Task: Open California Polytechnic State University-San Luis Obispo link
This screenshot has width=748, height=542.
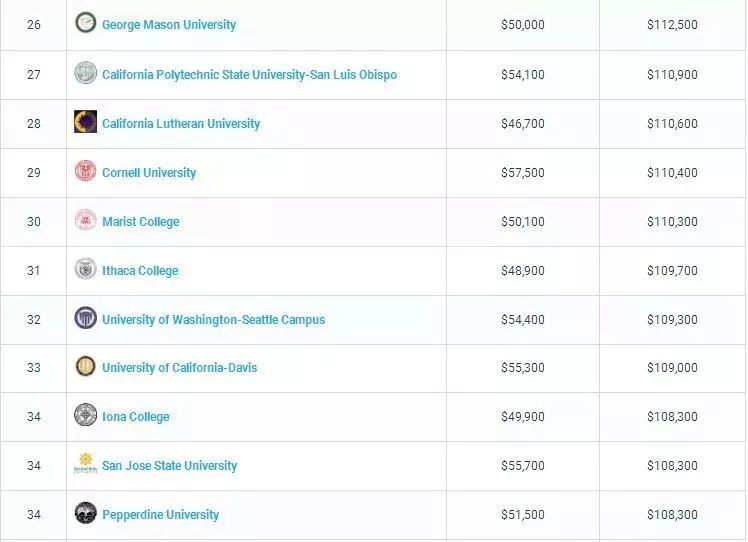Action: click(x=249, y=75)
